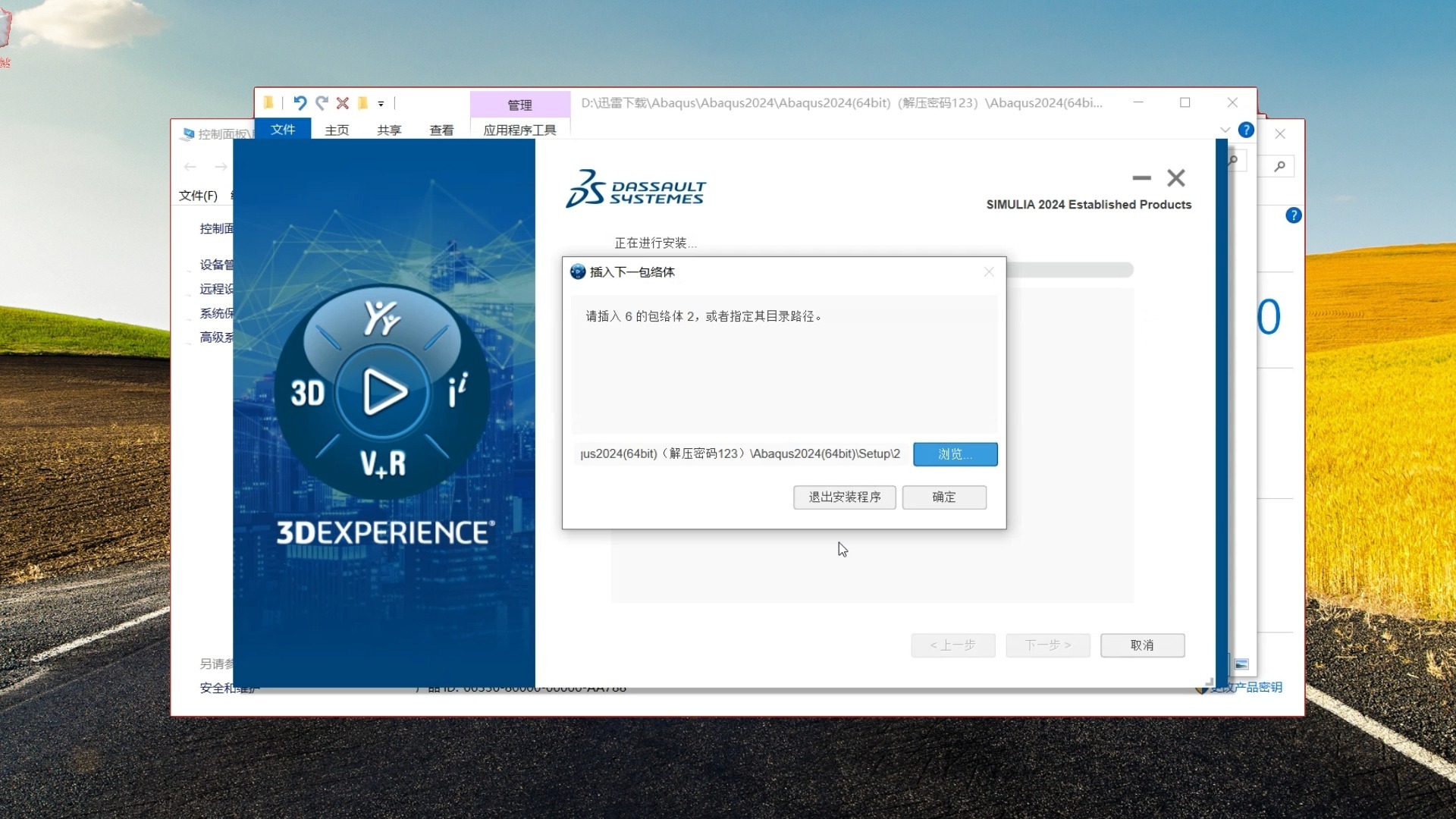Screen dimensions: 1456x819
Task: Click the i quadrant of the compass
Action: pyautogui.click(x=457, y=391)
